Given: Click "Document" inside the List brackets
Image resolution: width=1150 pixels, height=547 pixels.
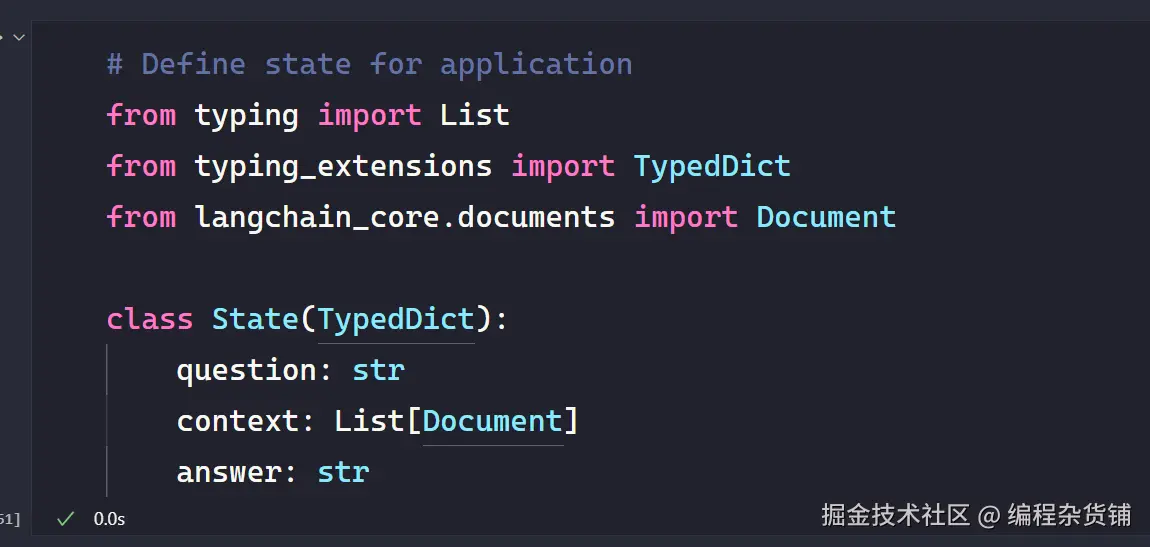Looking at the screenshot, I should pyautogui.click(x=493, y=421).
